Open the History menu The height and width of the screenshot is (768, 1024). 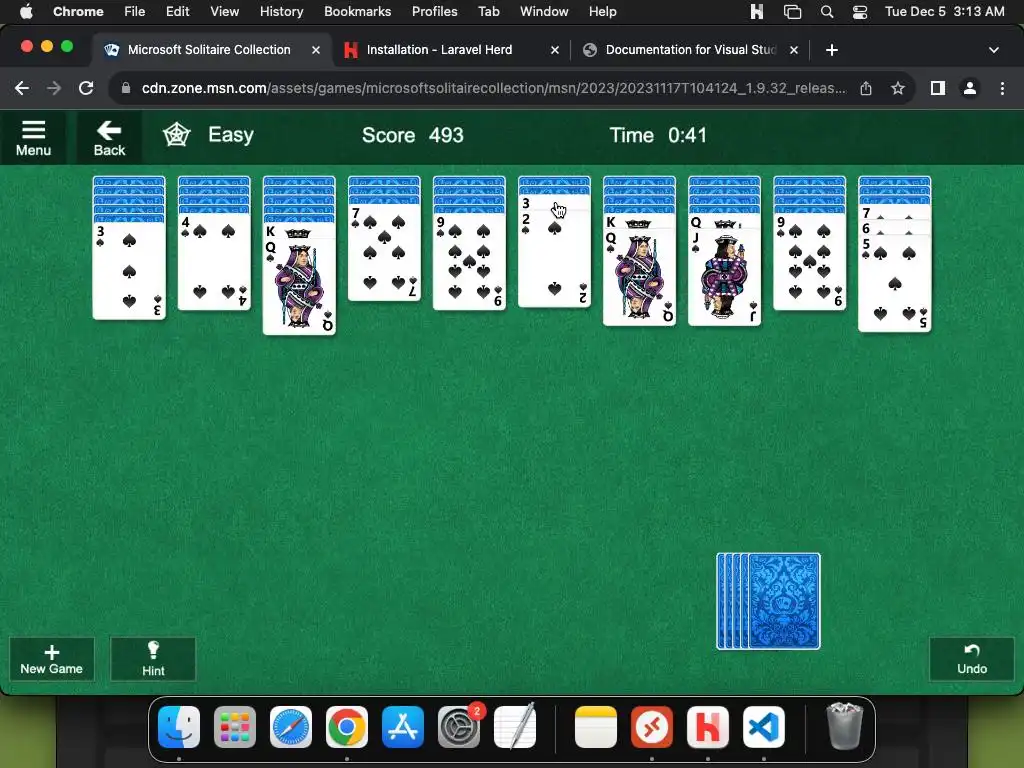(281, 11)
